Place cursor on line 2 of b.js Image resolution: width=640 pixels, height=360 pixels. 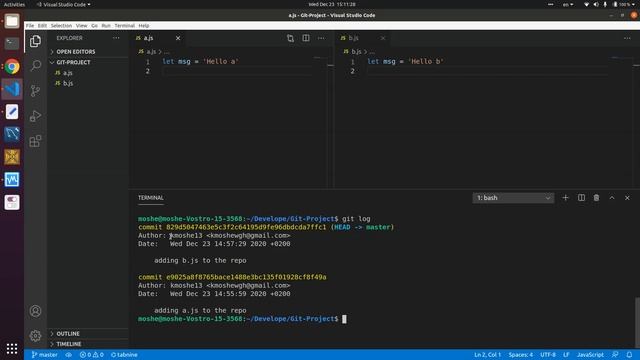tap(486, 71)
